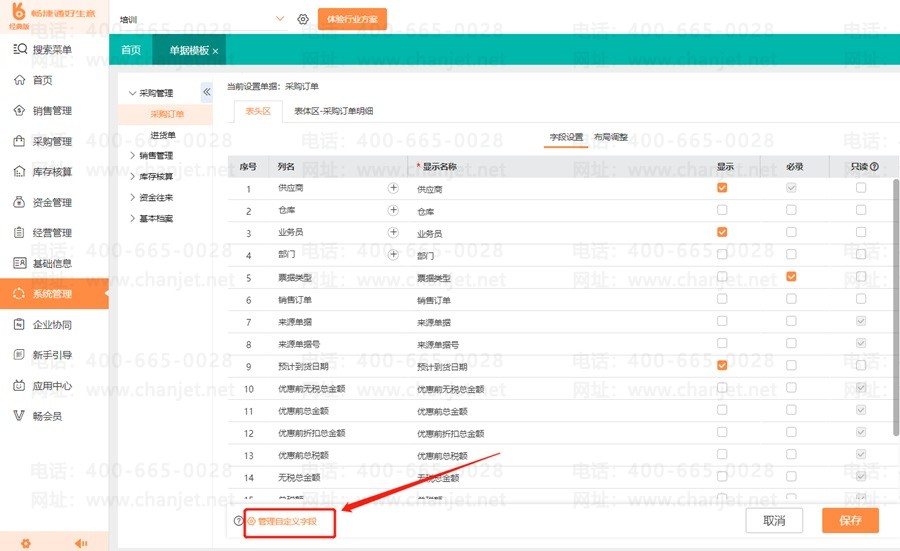Viewport: 900px width, 551px height.
Task: Toggle the 显示 checkbox for 预计到货日期
Action: click(722, 365)
